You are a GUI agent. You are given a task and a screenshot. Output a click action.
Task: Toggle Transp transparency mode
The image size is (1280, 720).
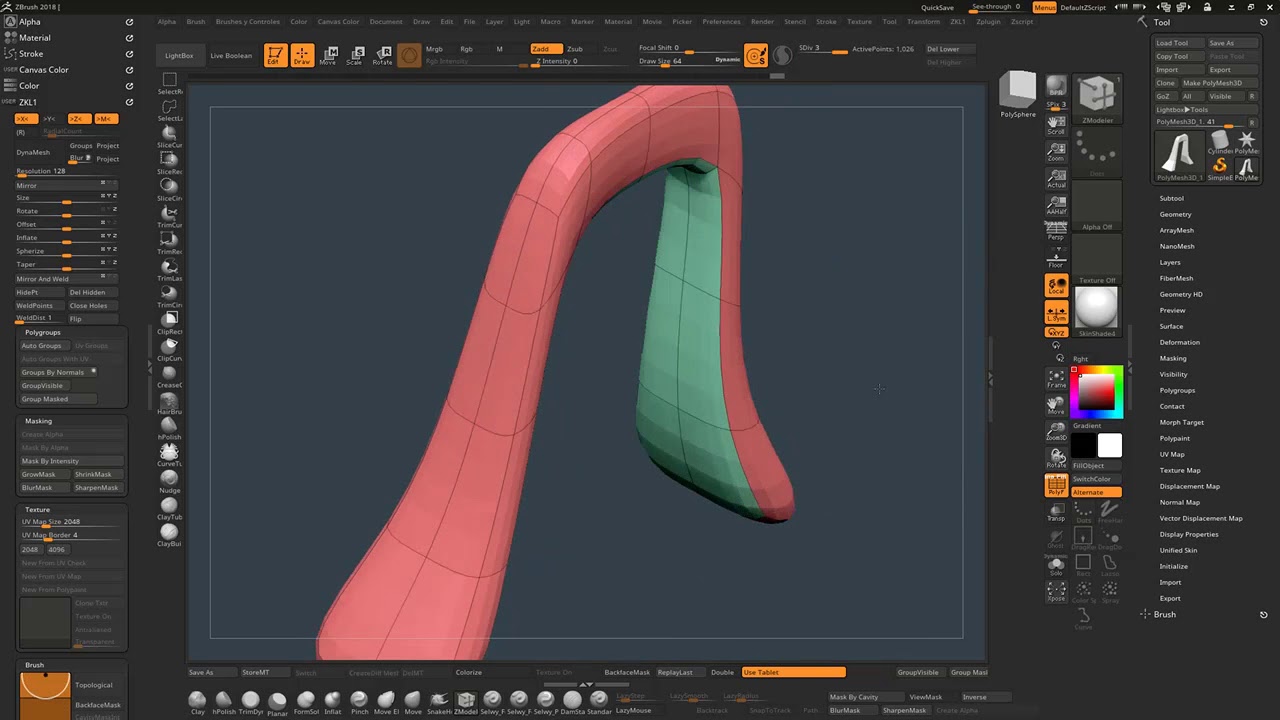tap(1056, 512)
